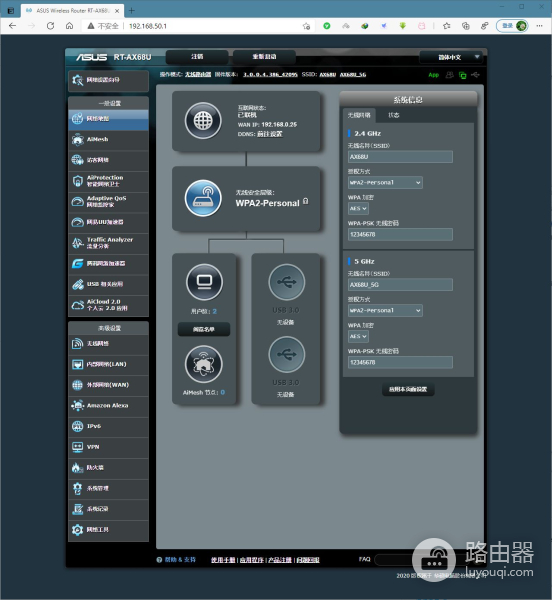The height and width of the screenshot is (600, 552).
Task: Click the green network status icon in the header
Action: click(x=462, y=75)
